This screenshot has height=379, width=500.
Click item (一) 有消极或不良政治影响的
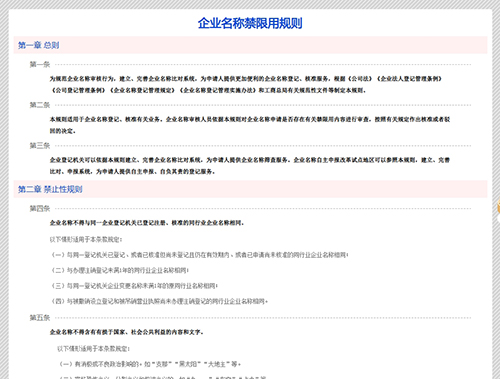tap(150, 364)
